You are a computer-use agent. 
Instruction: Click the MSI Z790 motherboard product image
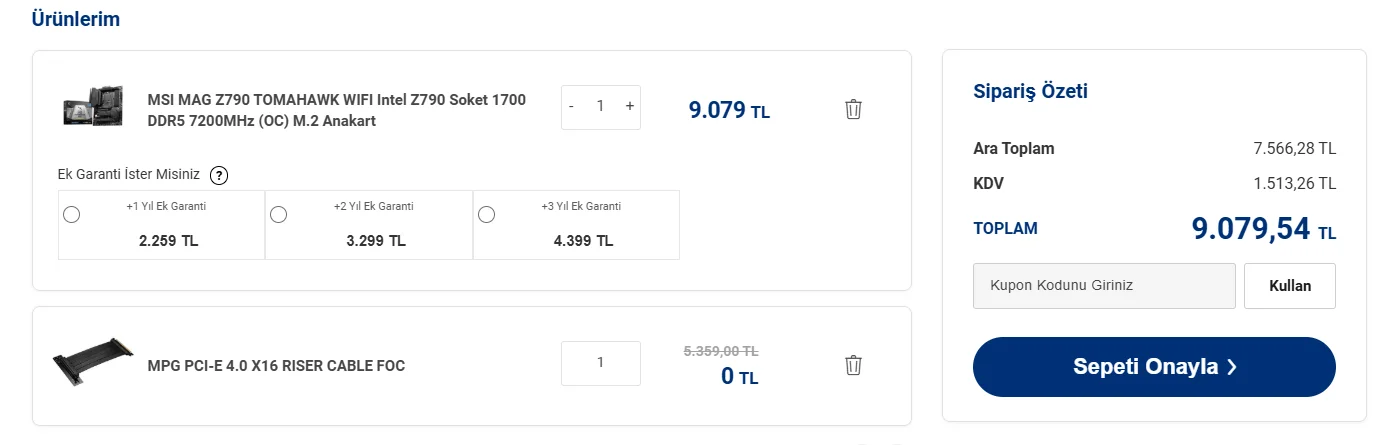pos(93,108)
